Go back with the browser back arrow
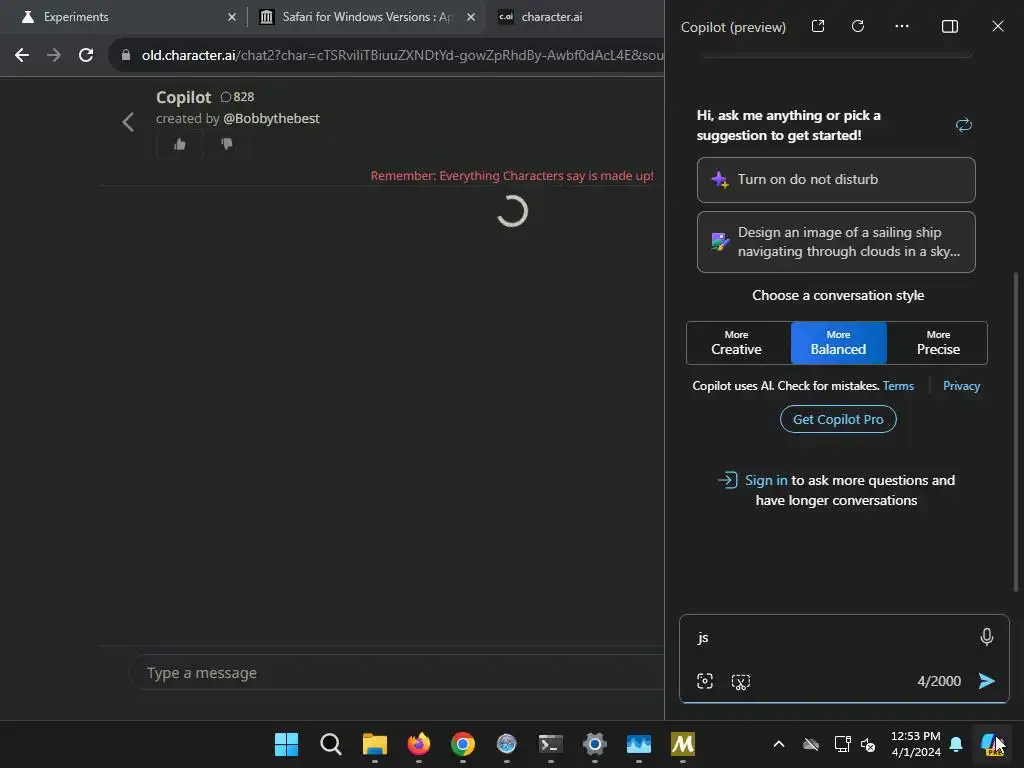Screen dimensions: 1024x768 pos(22,56)
